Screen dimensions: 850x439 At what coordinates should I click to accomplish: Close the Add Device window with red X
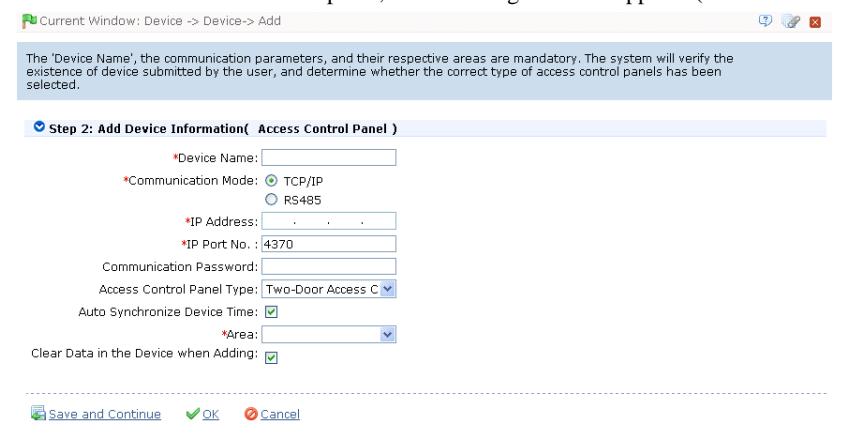click(x=815, y=22)
